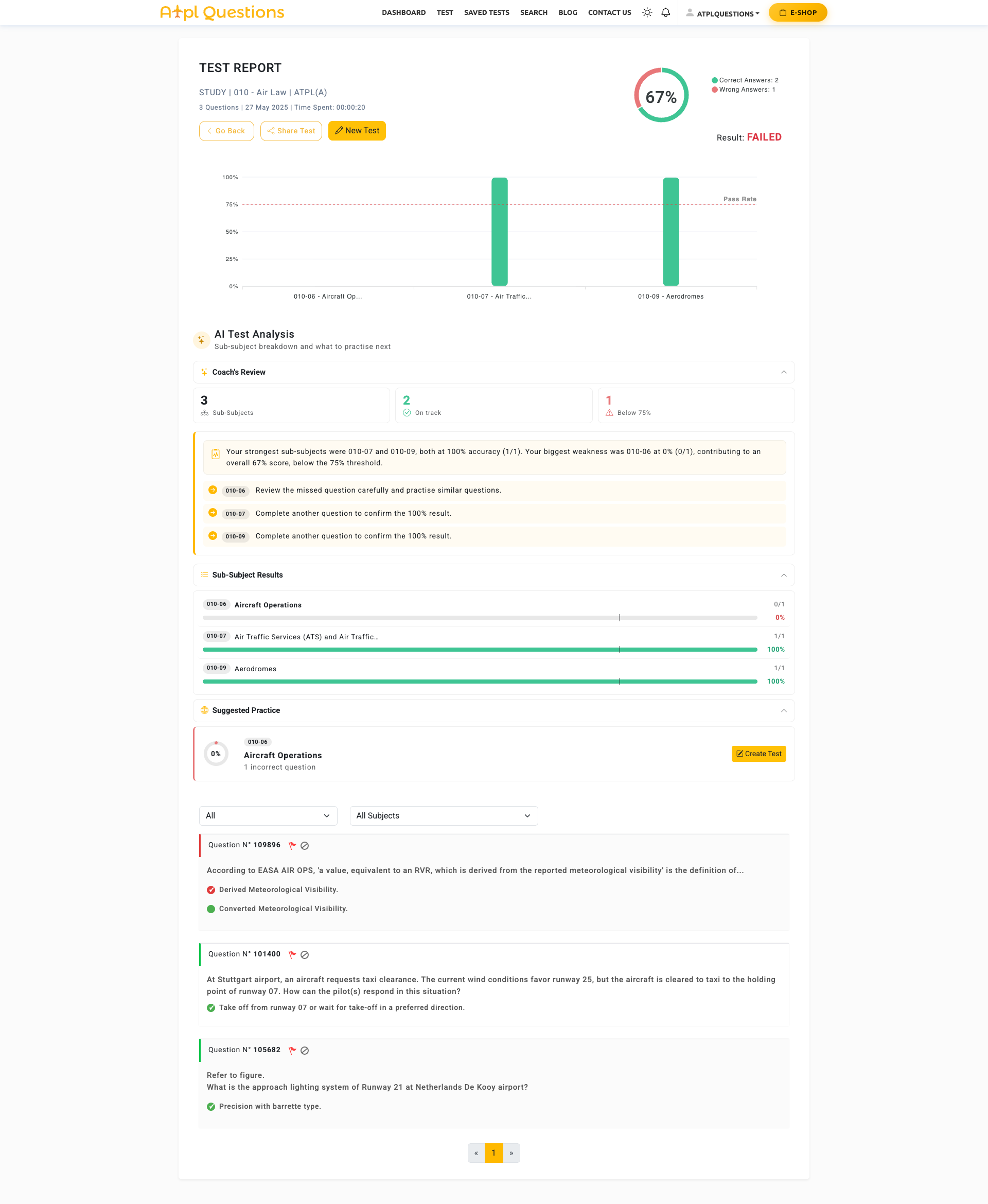Go to pagination page 1
Viewport: 988px width, 1204px height.
pos(493,1153)
